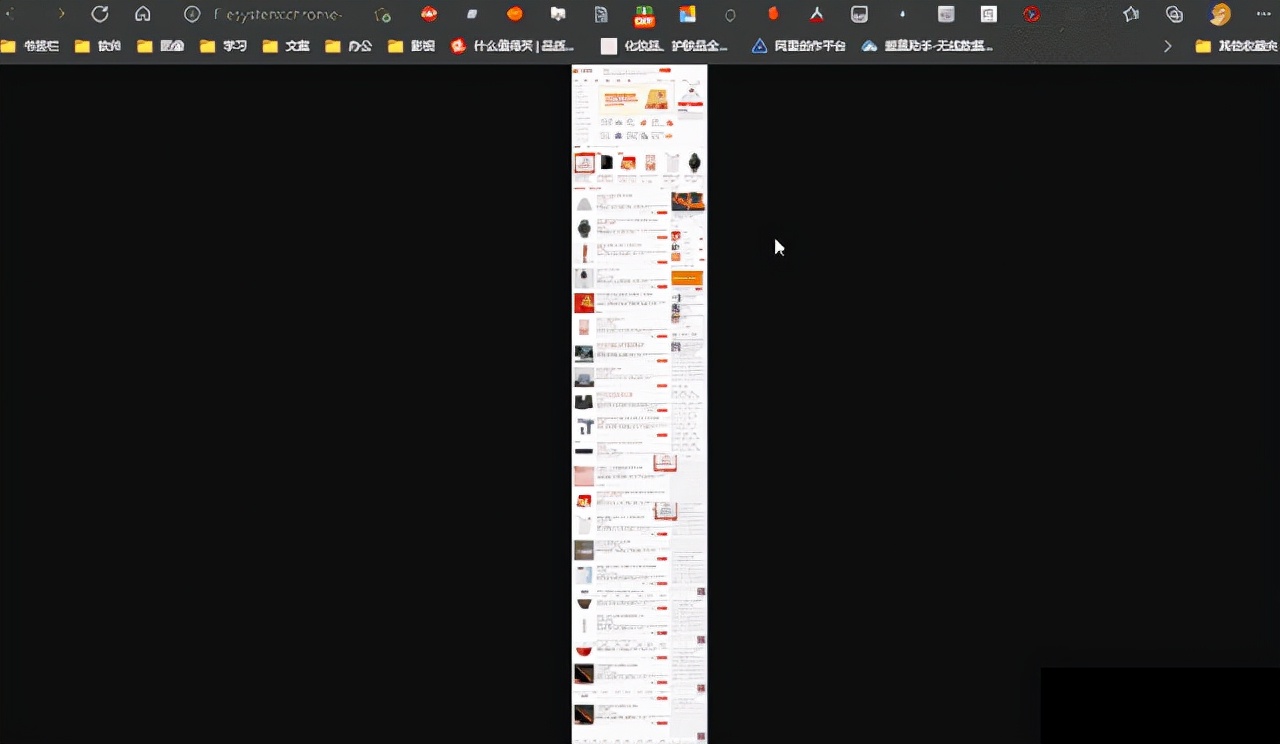Open the 化妆品、护肤品 bookmark
This screenshot has width=1280, height=744.
pyautogui.click(x=665, y=46)
